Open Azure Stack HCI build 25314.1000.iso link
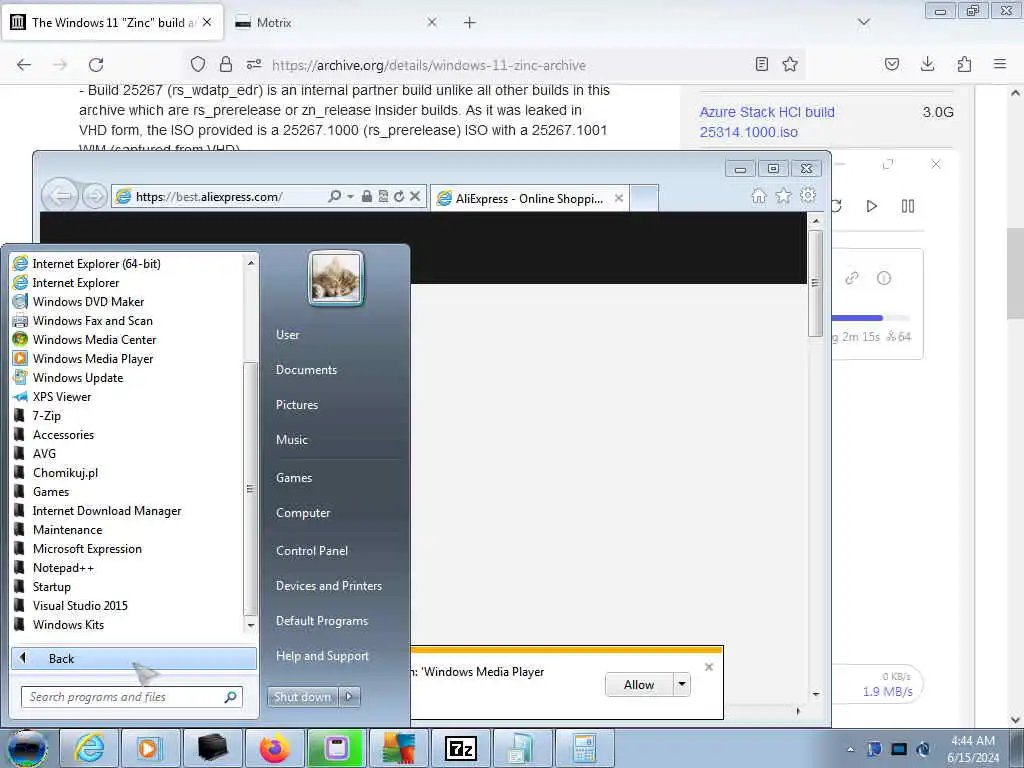The width and height of the screenshot is (1024, 768). tap(767, 122)
